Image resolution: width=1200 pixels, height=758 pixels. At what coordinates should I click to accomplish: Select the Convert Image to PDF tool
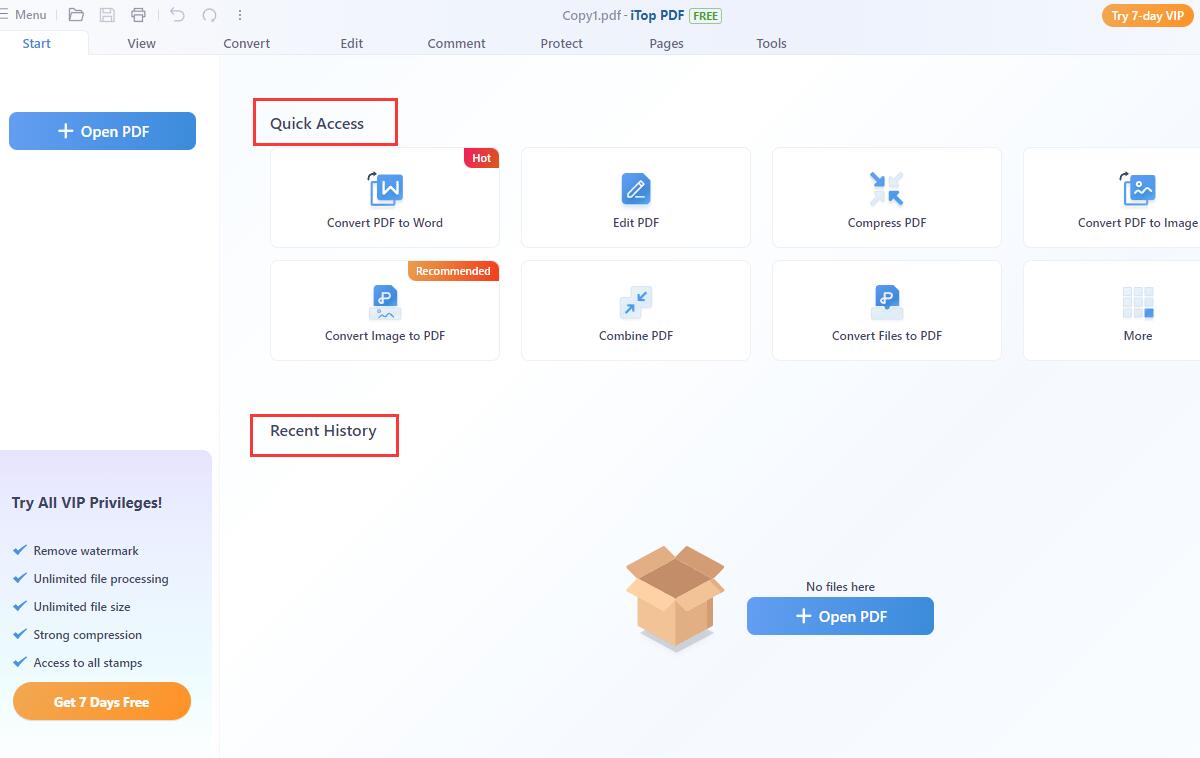coord(384,310)
